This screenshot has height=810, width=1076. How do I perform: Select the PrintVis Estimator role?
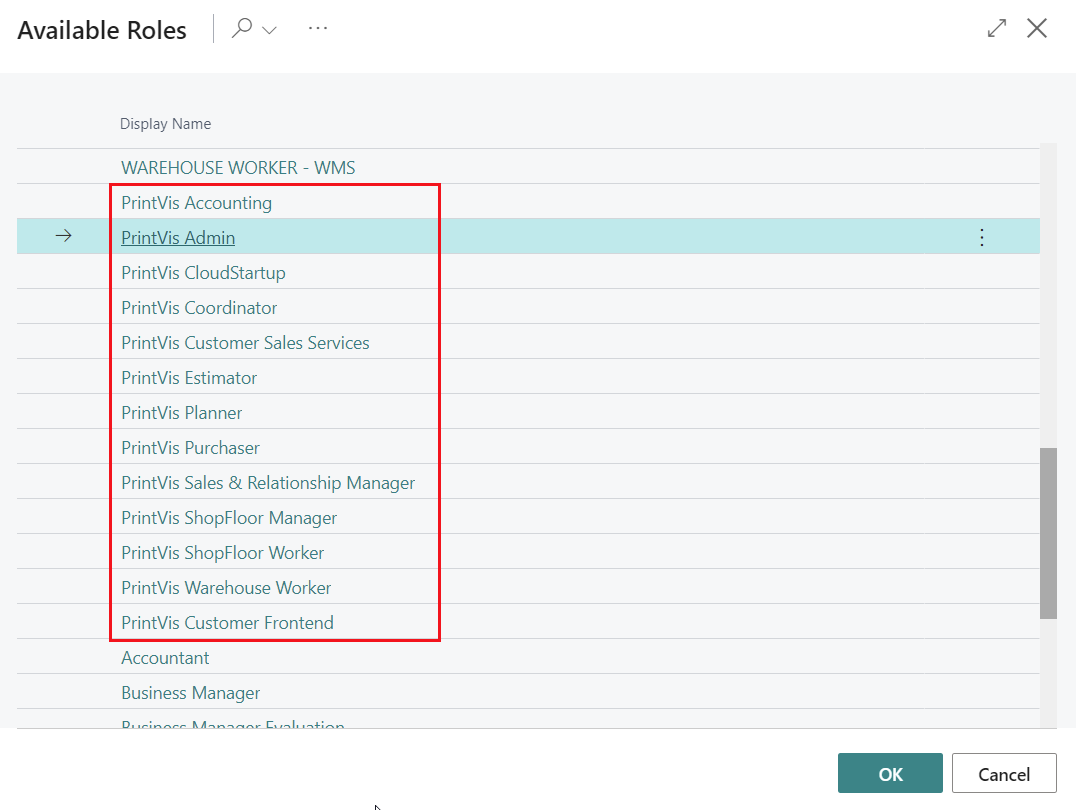(x=189, y=377)
